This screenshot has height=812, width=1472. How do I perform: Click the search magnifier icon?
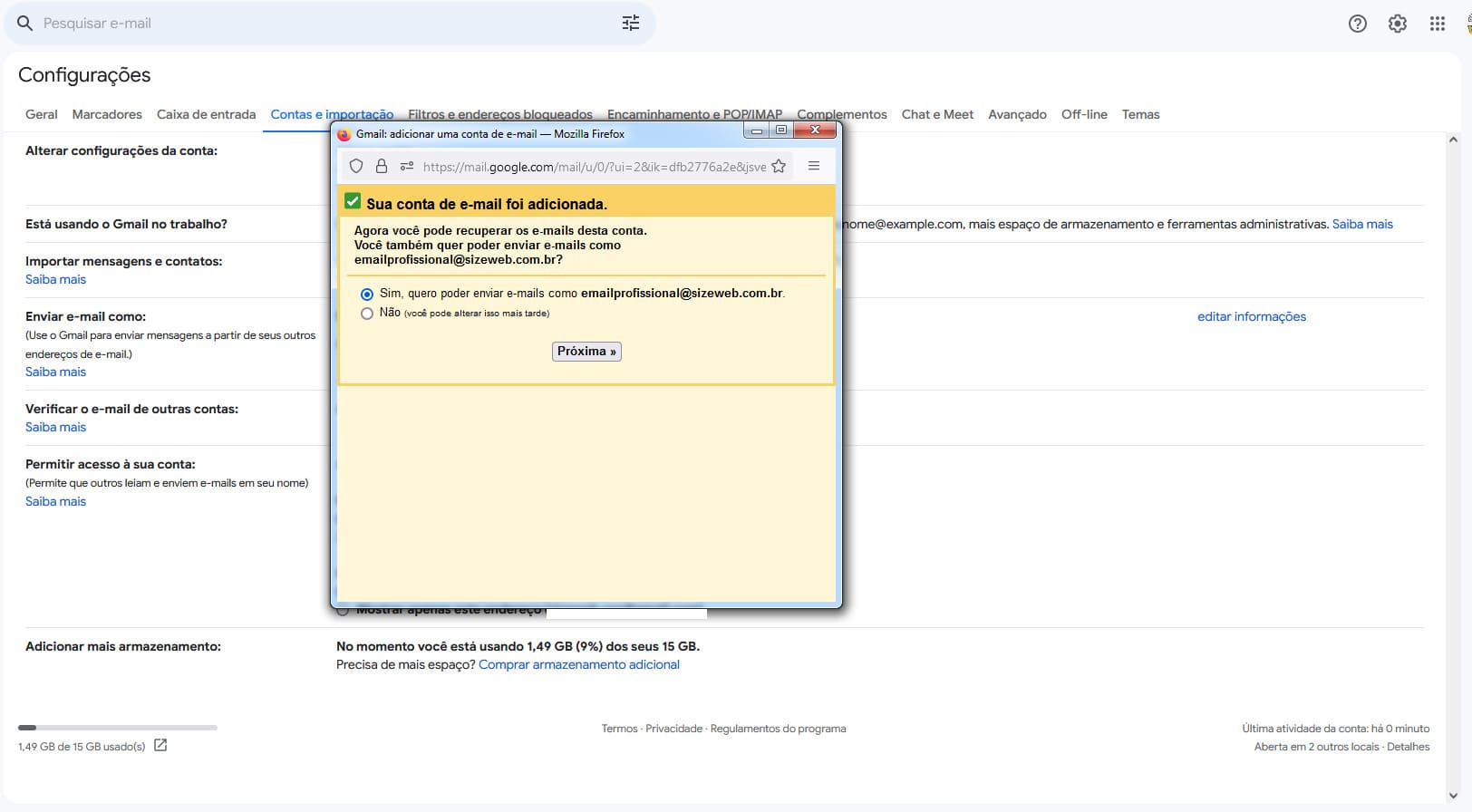coord(24,24)
